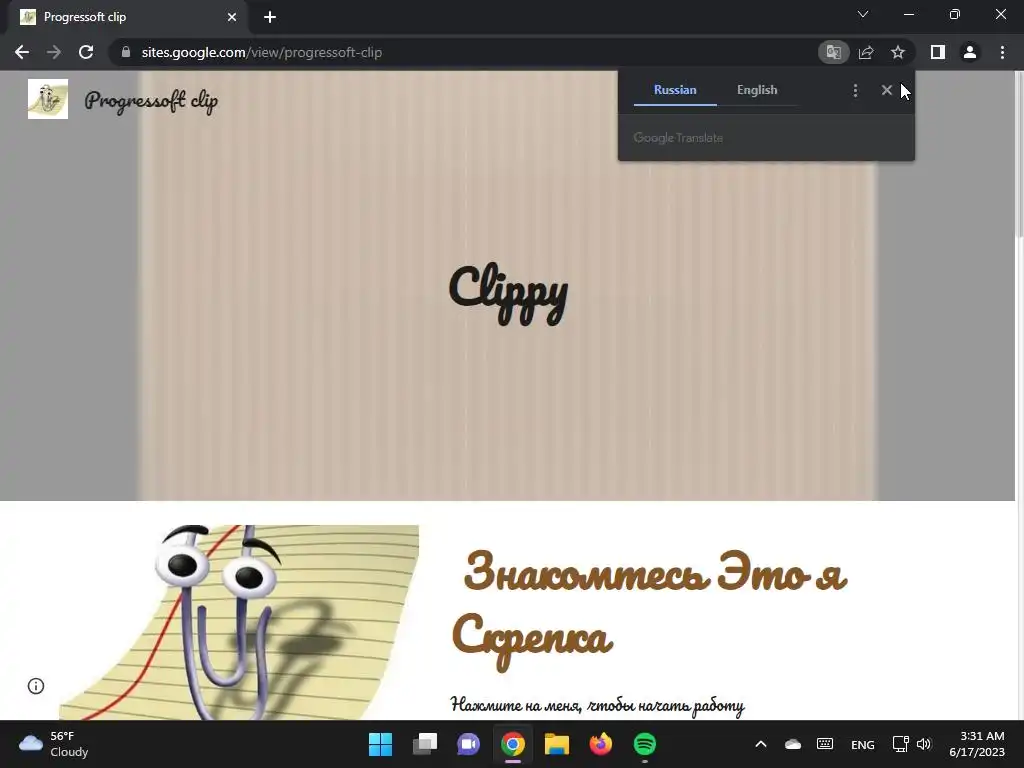Open the tab search chevron

863,14
